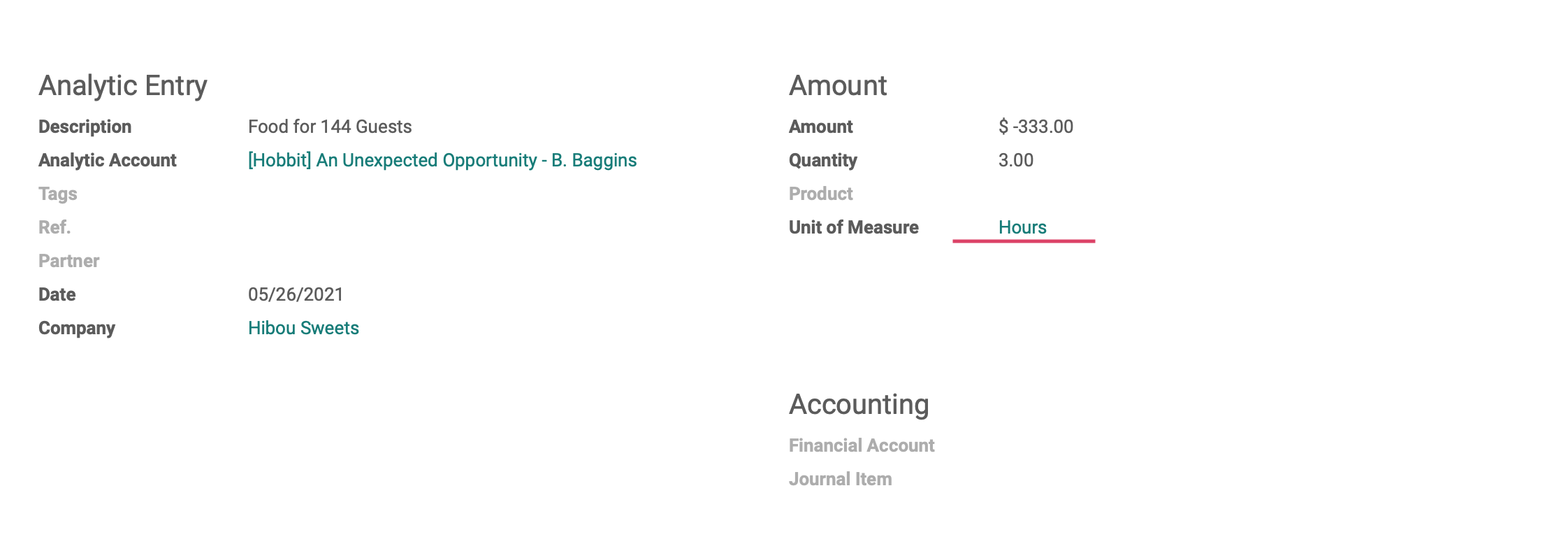
Task: Click the Description field label
Action: [85, 127]
